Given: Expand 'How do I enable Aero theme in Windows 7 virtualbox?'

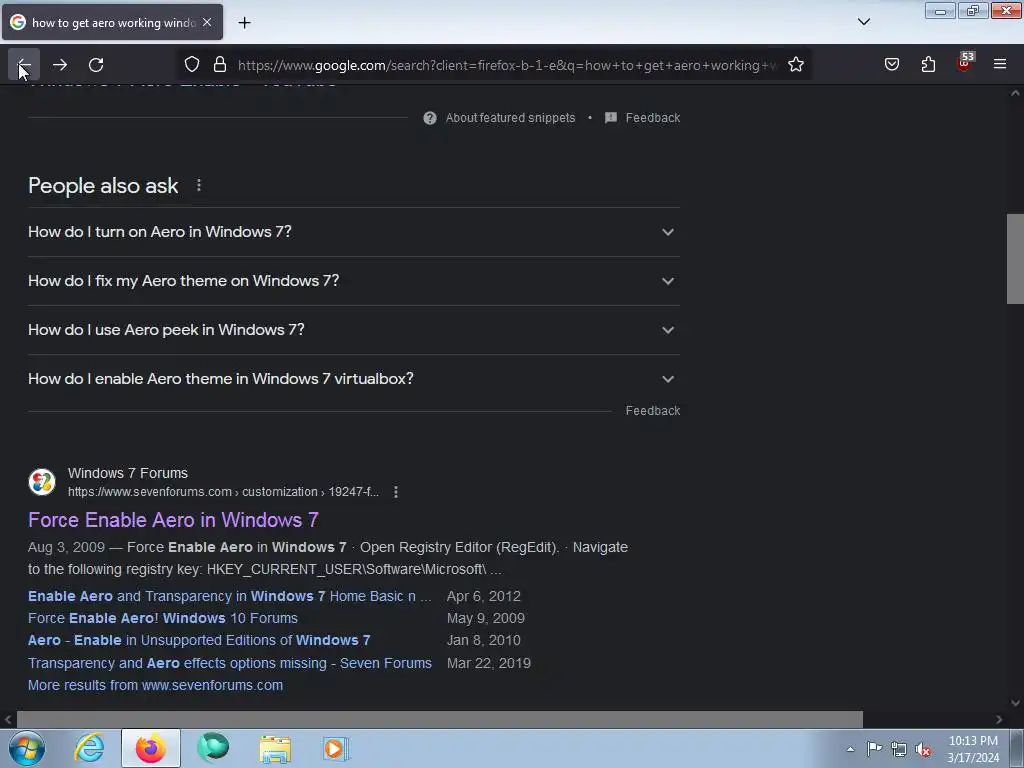Looking at the screenshot, I should coord(353,379).
